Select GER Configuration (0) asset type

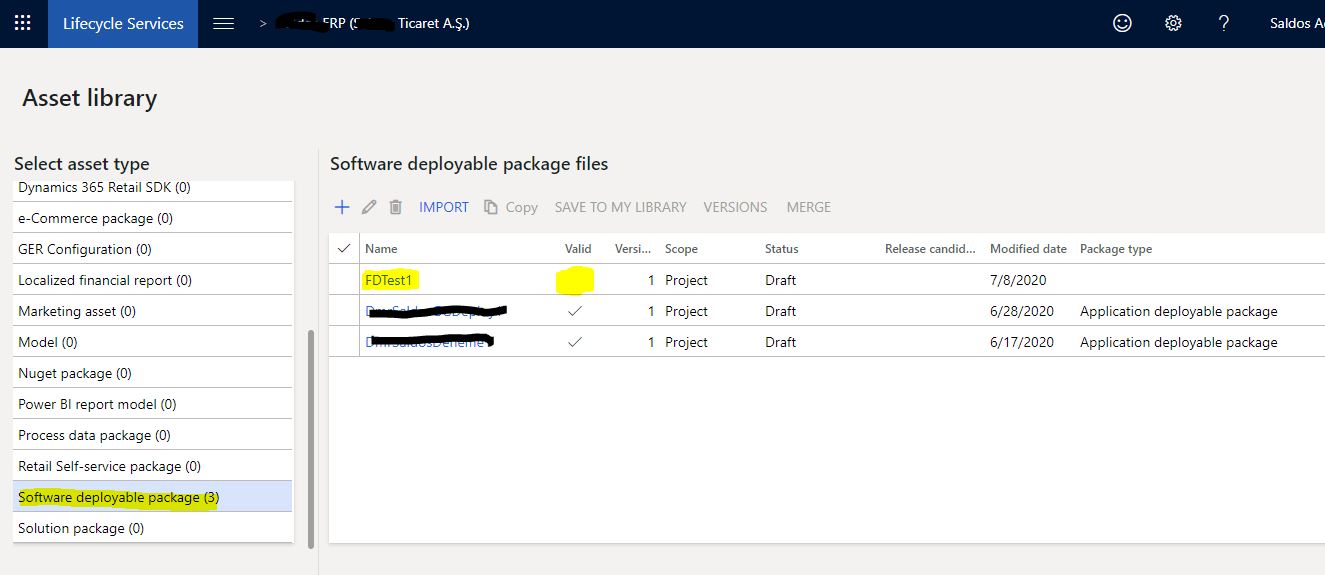[153, 249]
